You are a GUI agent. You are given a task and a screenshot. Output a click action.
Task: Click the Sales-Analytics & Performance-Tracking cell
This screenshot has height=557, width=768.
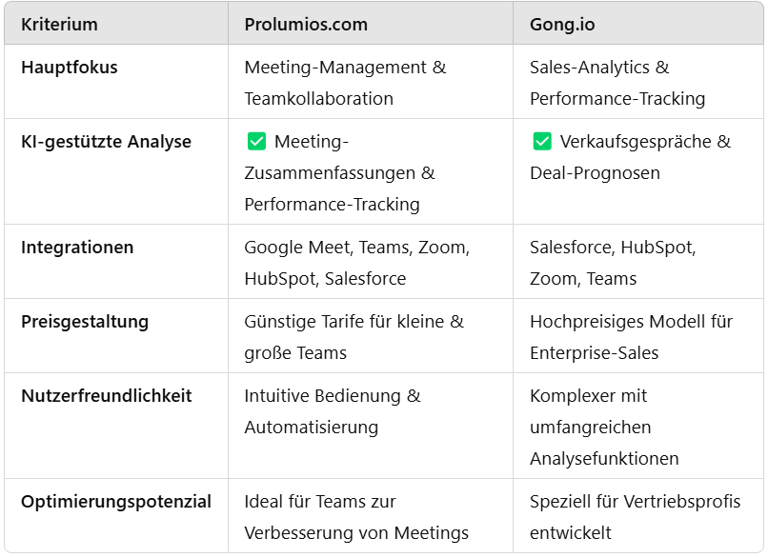(x=617, y=83)
